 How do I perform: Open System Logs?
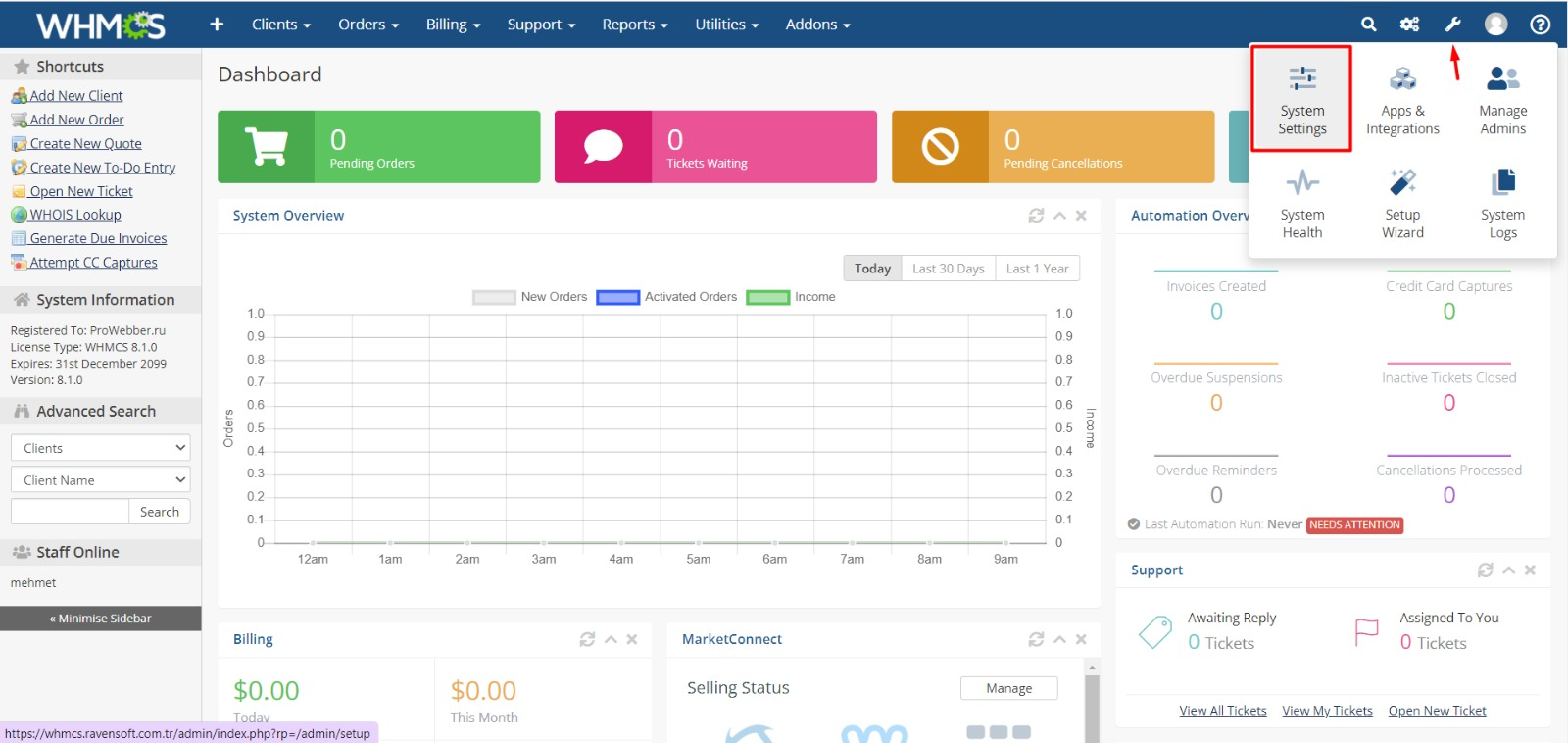[x=1502, y=203]
